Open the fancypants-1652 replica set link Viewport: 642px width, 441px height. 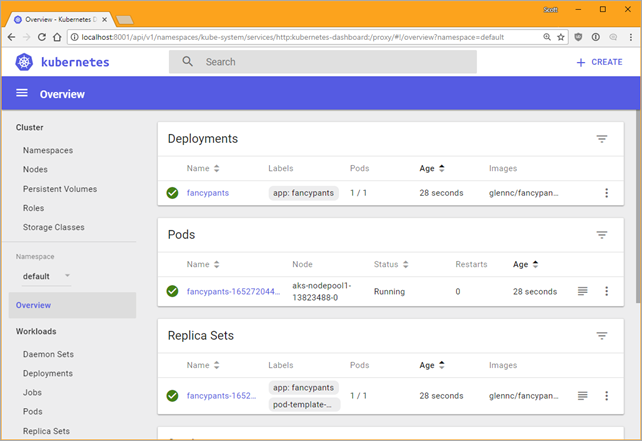click(222, 396)
